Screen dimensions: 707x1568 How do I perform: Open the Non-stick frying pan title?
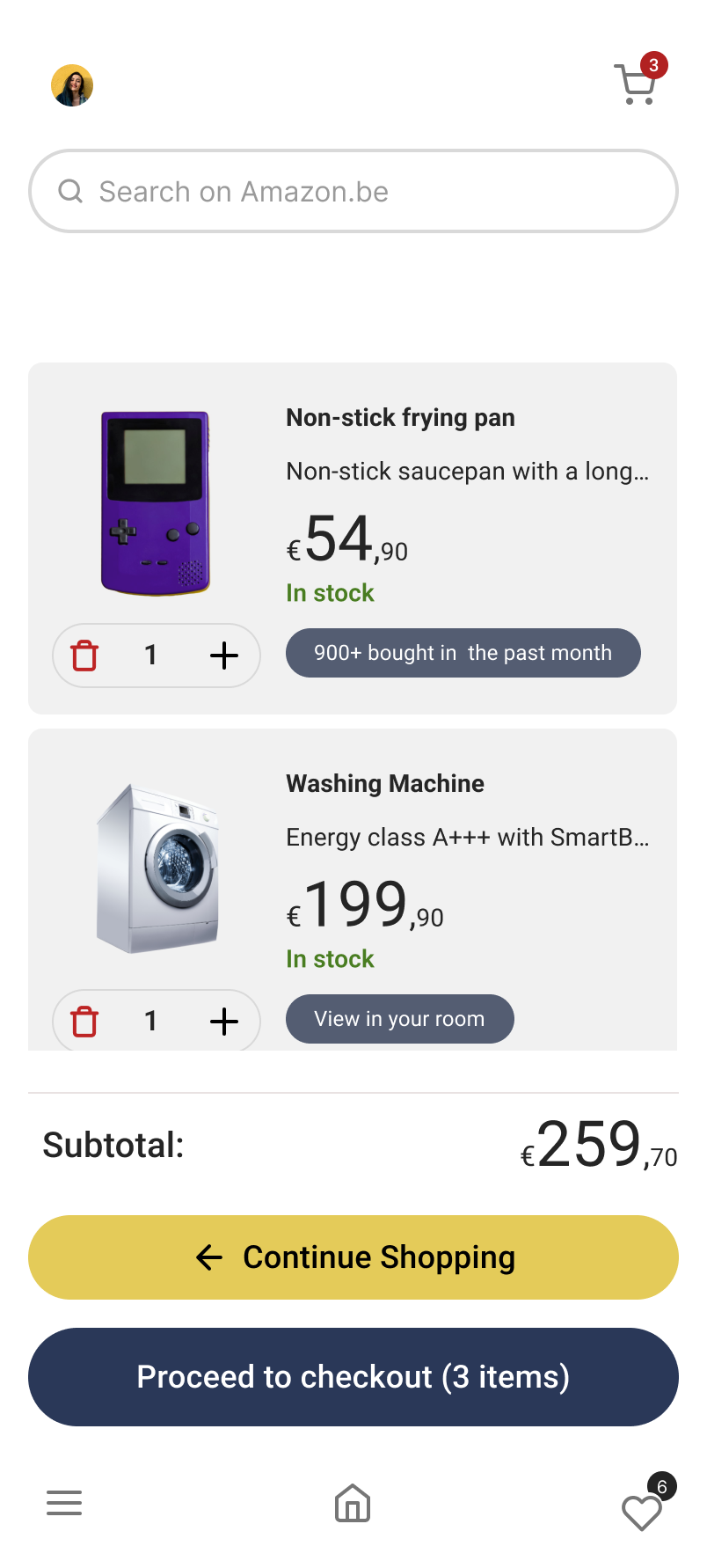pos(400,418)
